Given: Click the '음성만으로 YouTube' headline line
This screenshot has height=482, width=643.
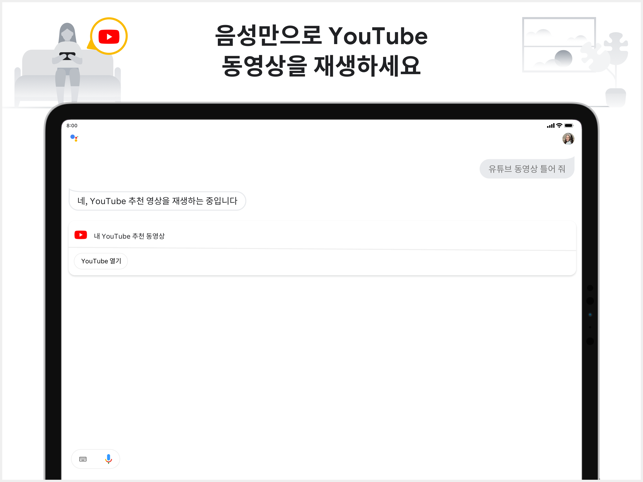Looking at the screenshot, I should click(321, 36).
